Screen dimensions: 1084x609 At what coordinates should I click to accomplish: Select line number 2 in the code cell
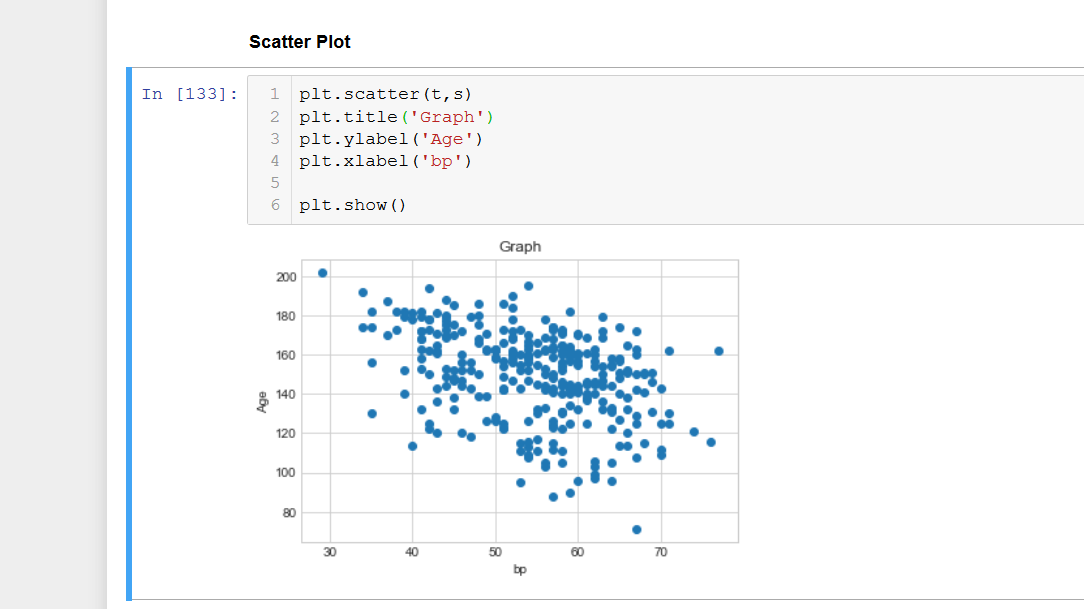pos(276,116)
